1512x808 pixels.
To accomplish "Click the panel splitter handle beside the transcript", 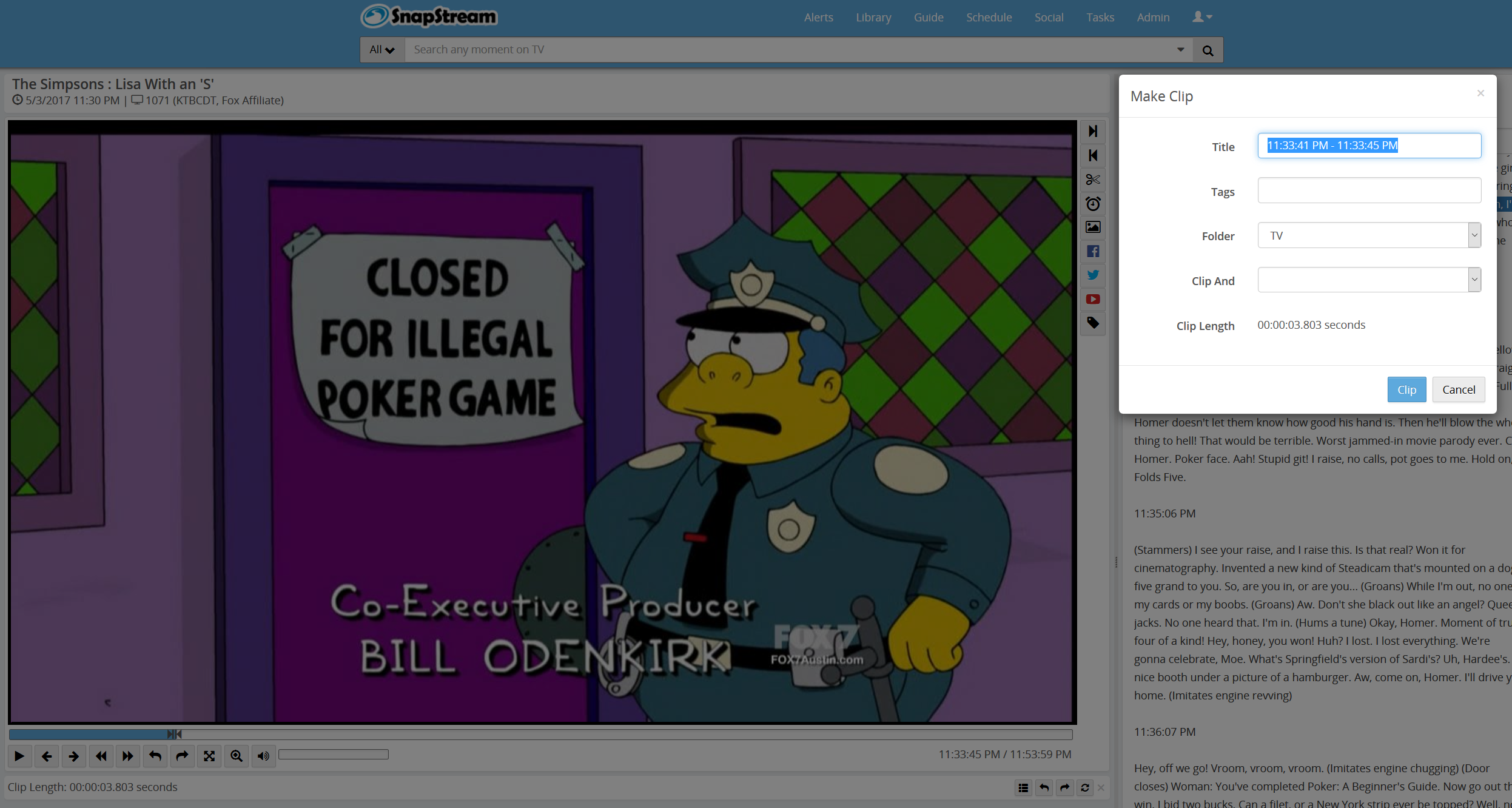I will pyautogui.click(x=1115, y=562).
